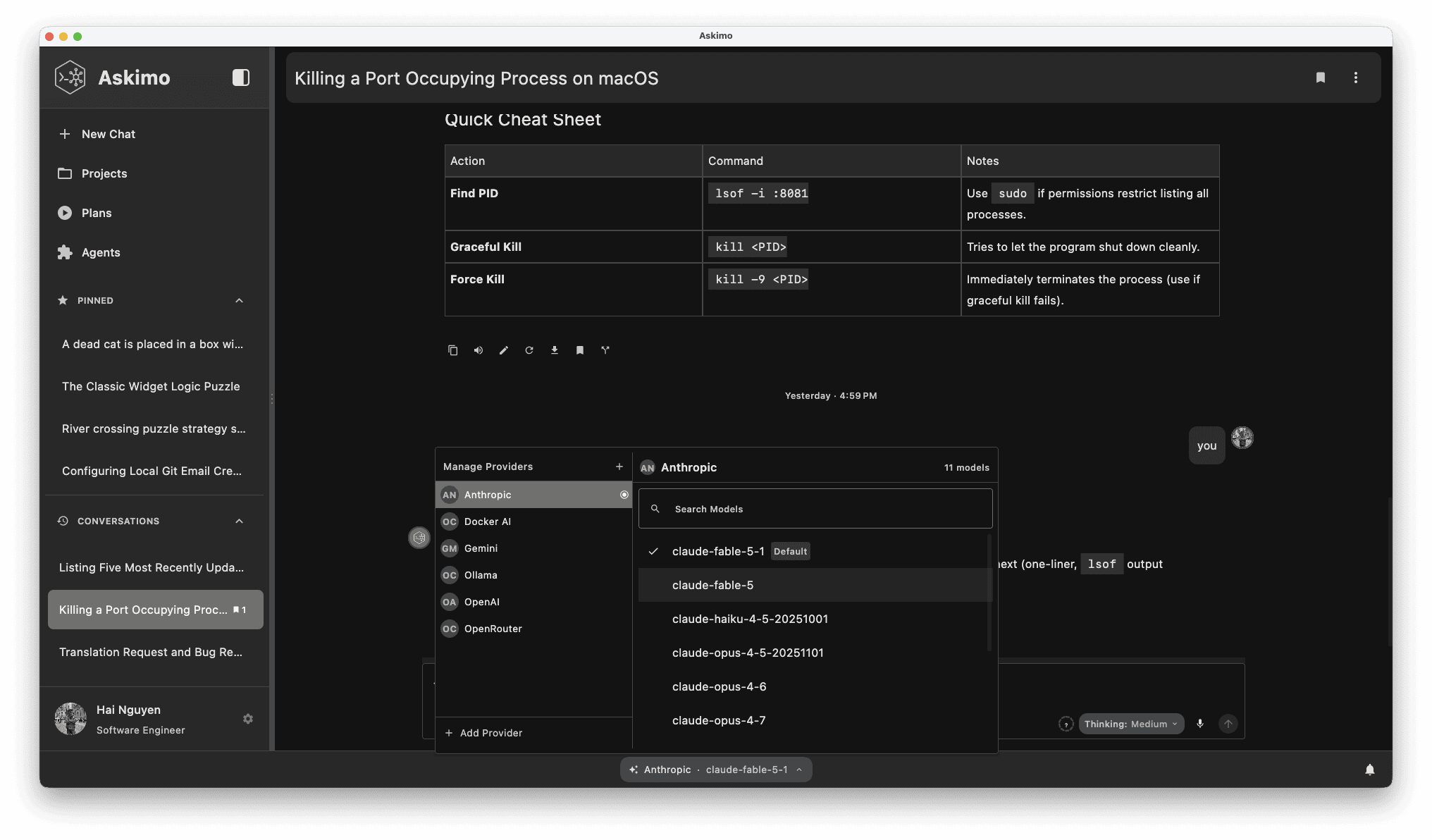Branch the conversation with fork icon

coord(605,350)
